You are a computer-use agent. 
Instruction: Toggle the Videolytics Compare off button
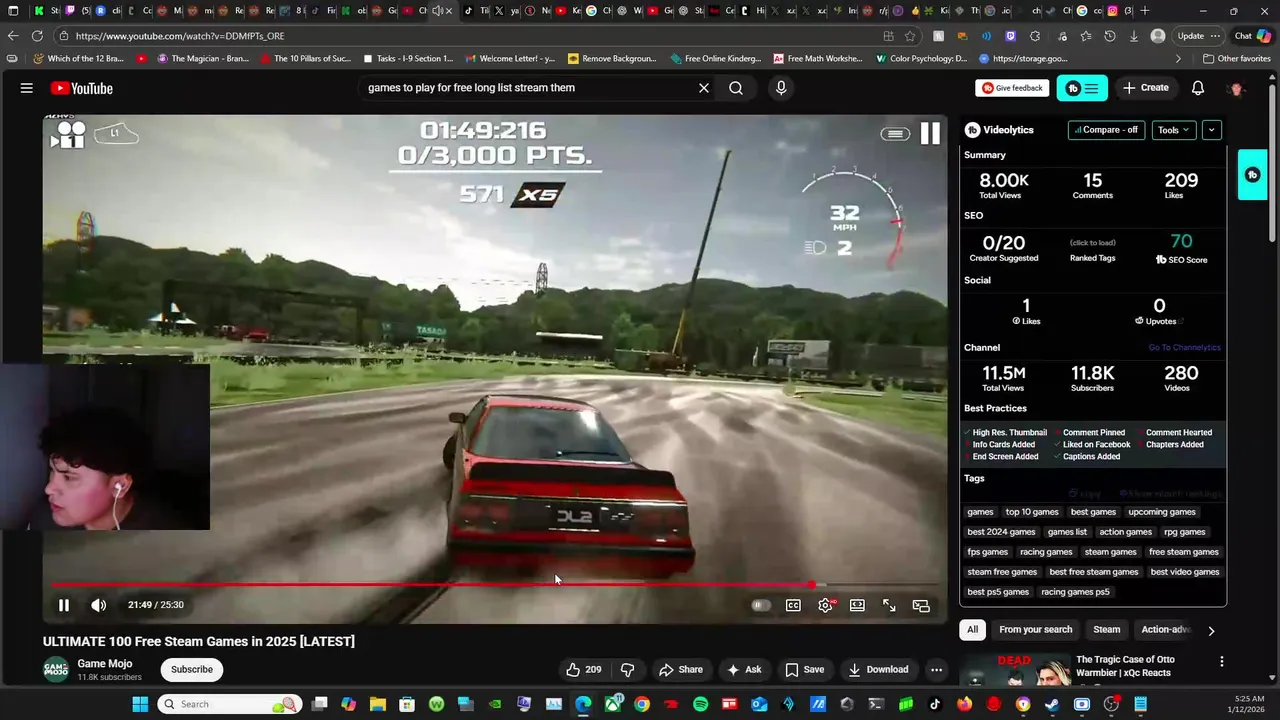pyautogui.click(x=1106, y=130)
